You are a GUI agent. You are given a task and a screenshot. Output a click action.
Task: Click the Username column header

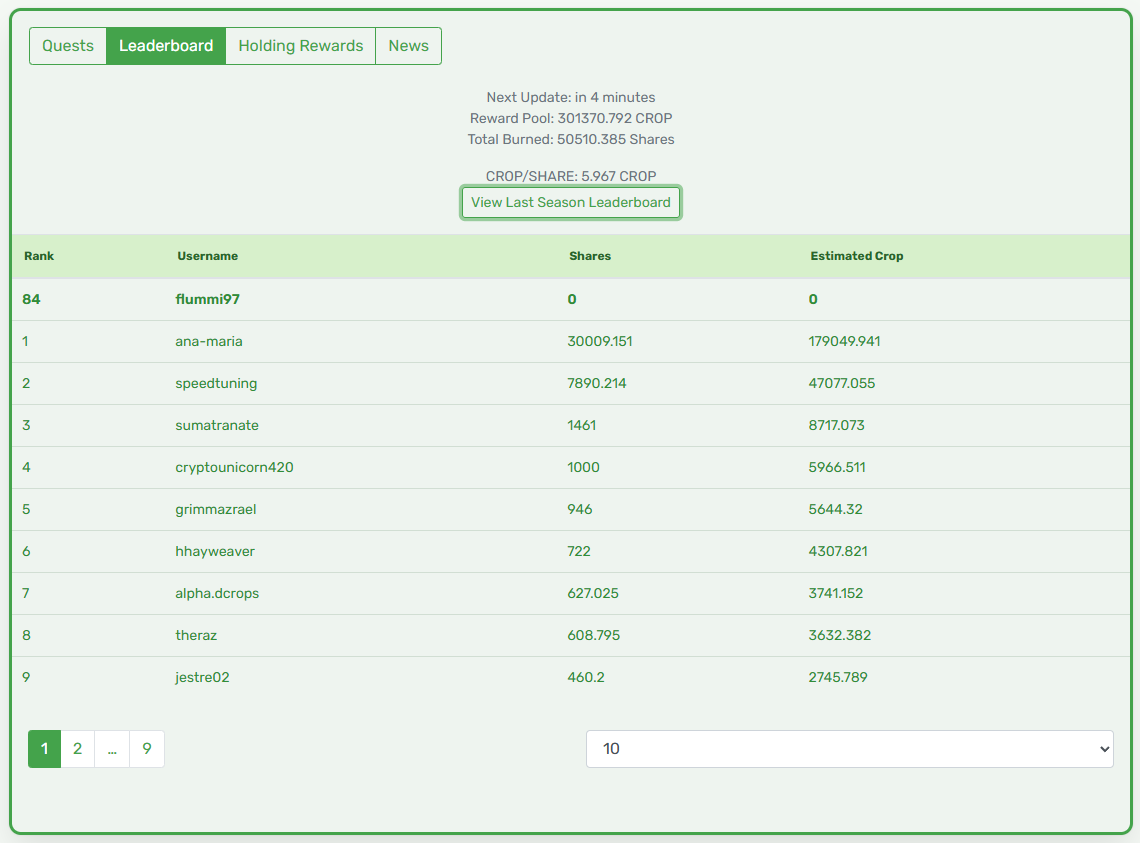[x=207, y=256]
